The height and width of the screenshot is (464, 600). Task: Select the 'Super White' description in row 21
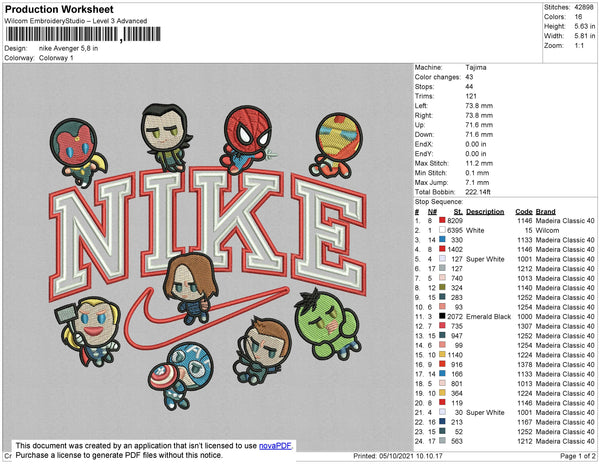click(485, 412)
